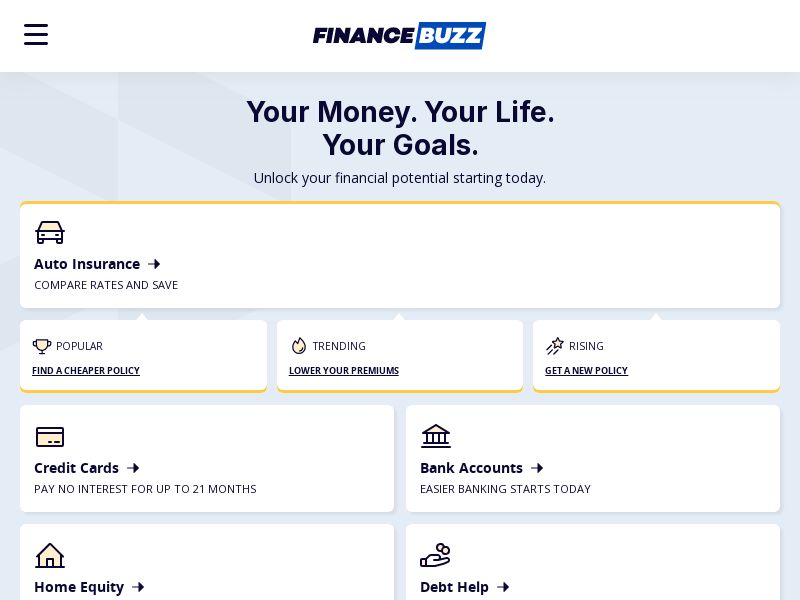
Task: Click the flame Trending icon
Action: [x=298, y=346]
